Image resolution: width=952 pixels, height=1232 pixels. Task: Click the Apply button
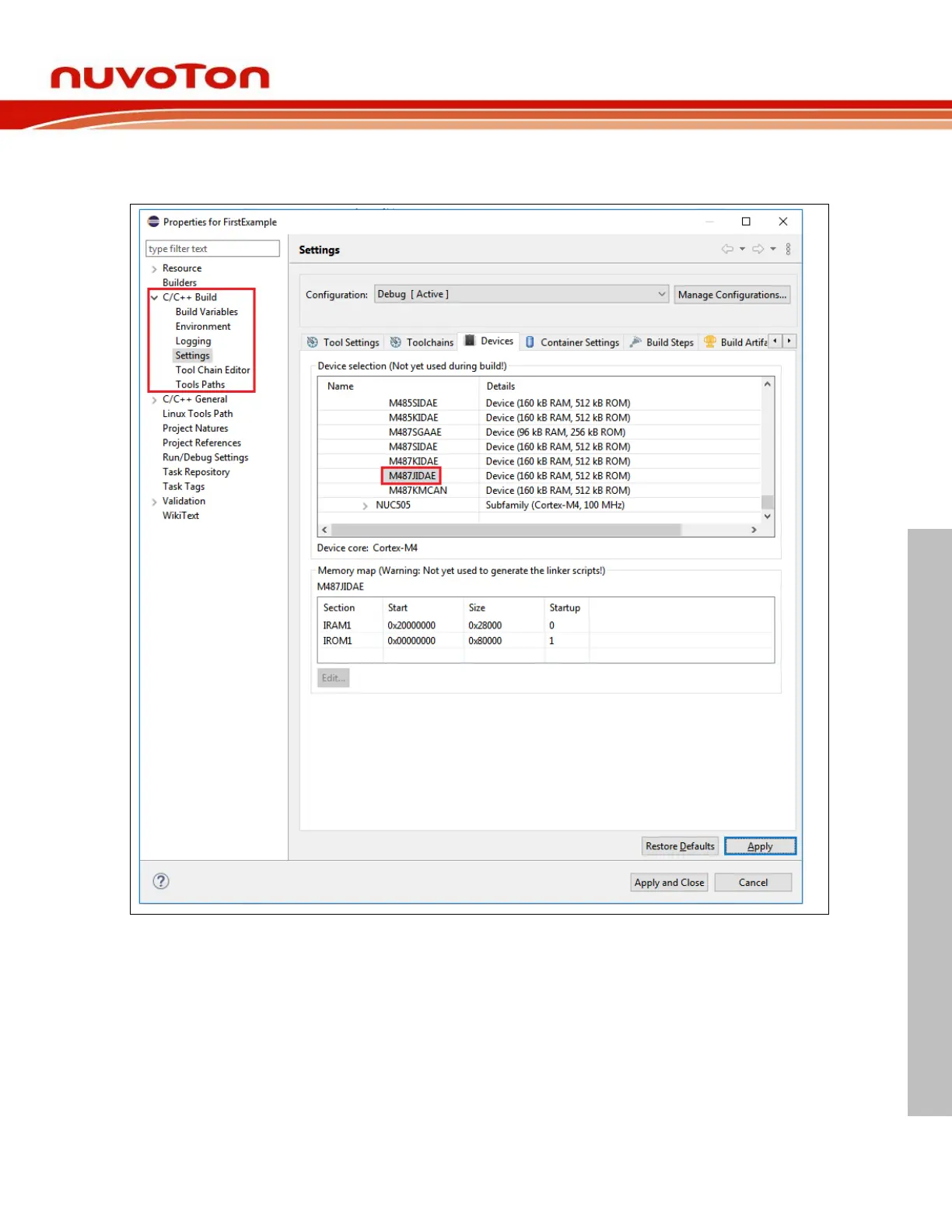pyautogui.click(x=760, y=846)
